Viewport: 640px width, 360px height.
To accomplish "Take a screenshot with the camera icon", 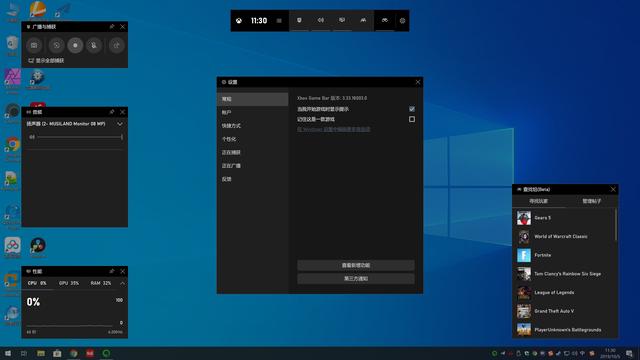I will (34, 45).
